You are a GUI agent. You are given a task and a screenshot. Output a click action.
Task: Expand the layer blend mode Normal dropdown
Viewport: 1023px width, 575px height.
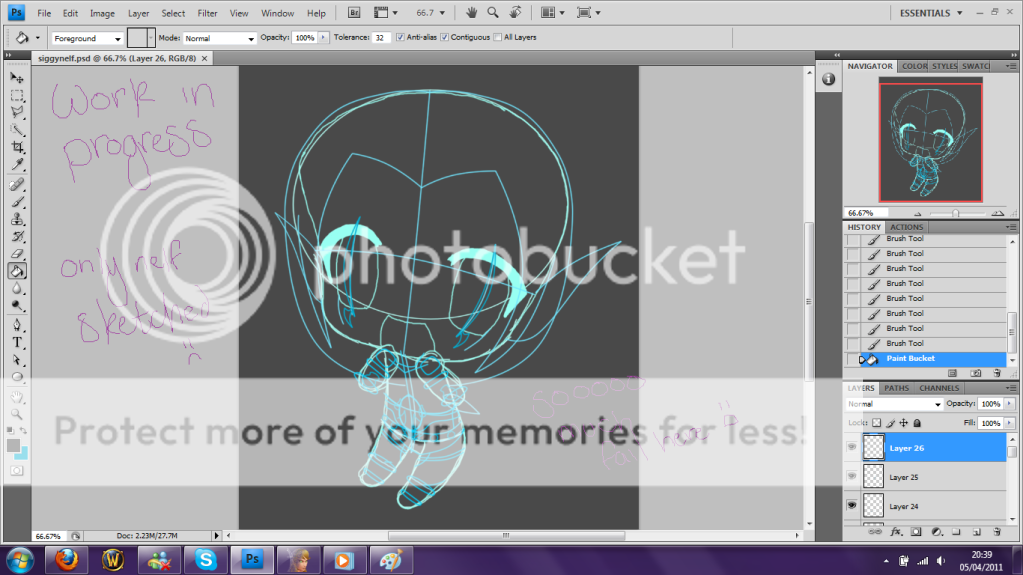point(894,404)
